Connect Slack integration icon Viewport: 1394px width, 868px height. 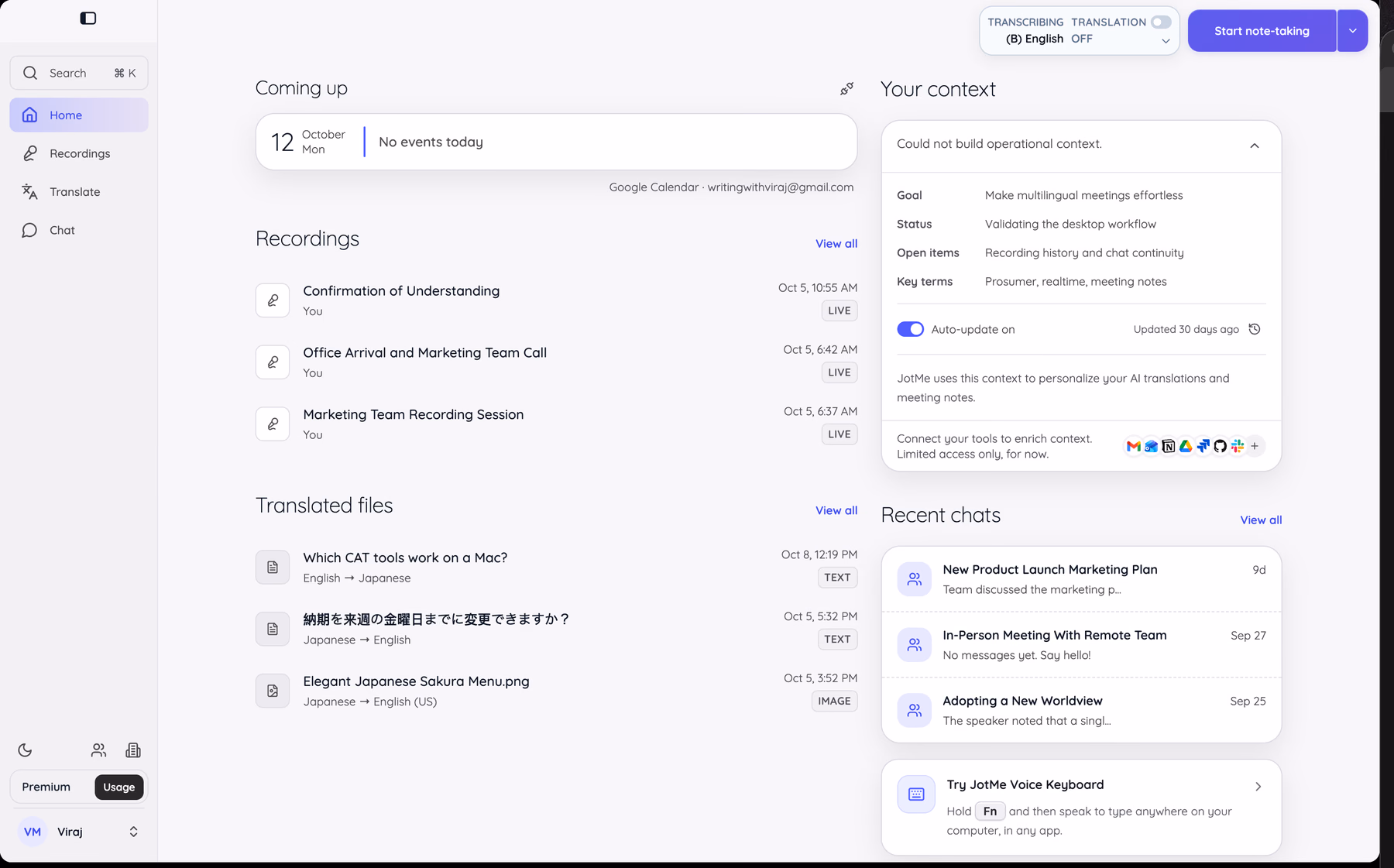pyautogui.click(x=1238, y=446)
